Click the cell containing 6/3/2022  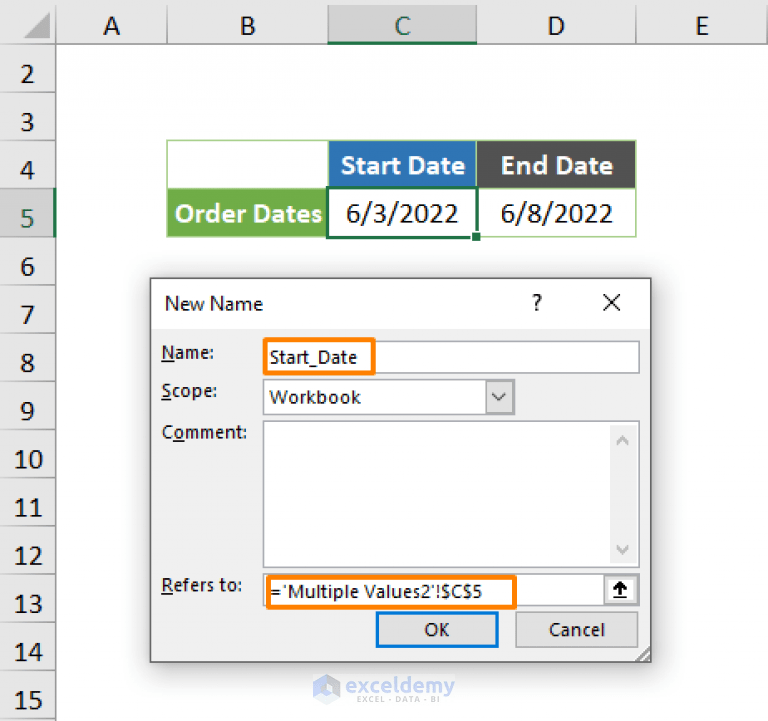coord(402,213)
